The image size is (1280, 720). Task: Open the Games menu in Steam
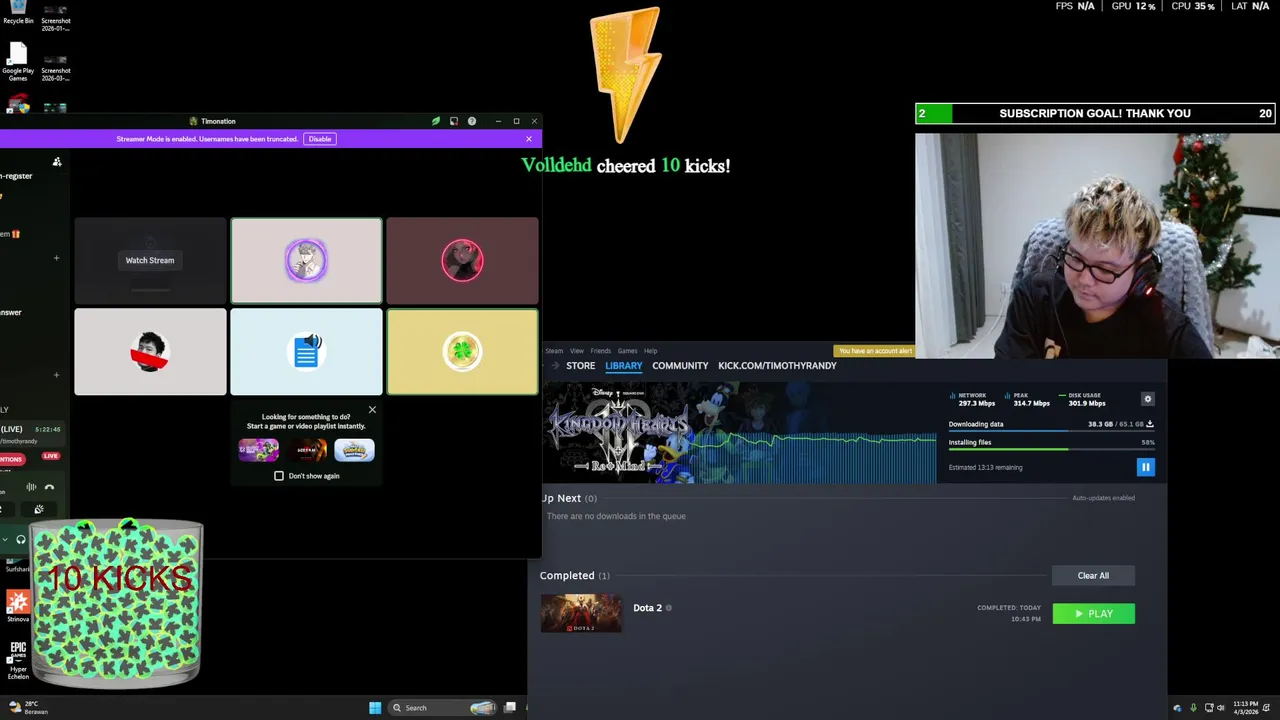pyautogui.click(x=627, y=351)
